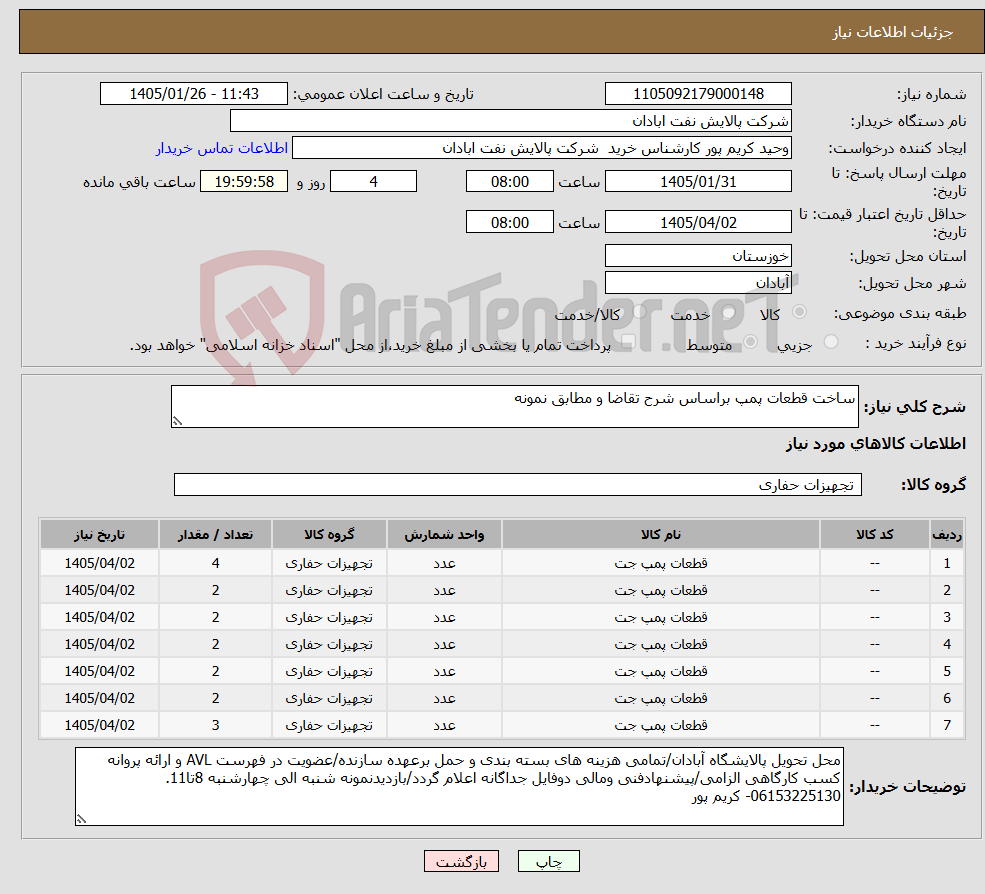Click the نام کالا column header

pyautogui.click(x=661, y=535)
